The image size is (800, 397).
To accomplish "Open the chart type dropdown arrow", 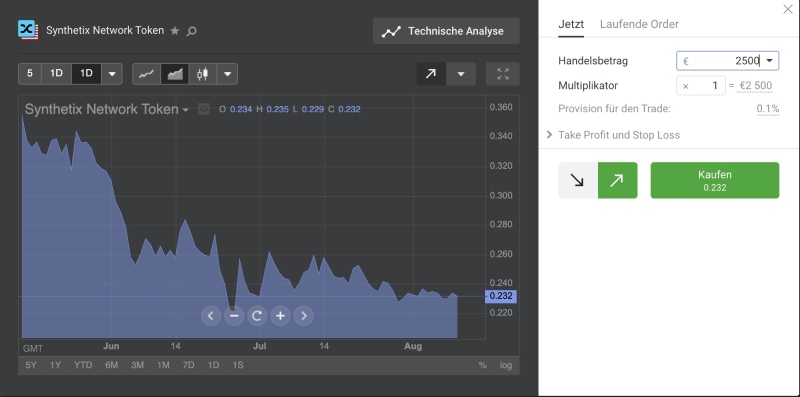I will pyautogui.click(x=228, y=74).
